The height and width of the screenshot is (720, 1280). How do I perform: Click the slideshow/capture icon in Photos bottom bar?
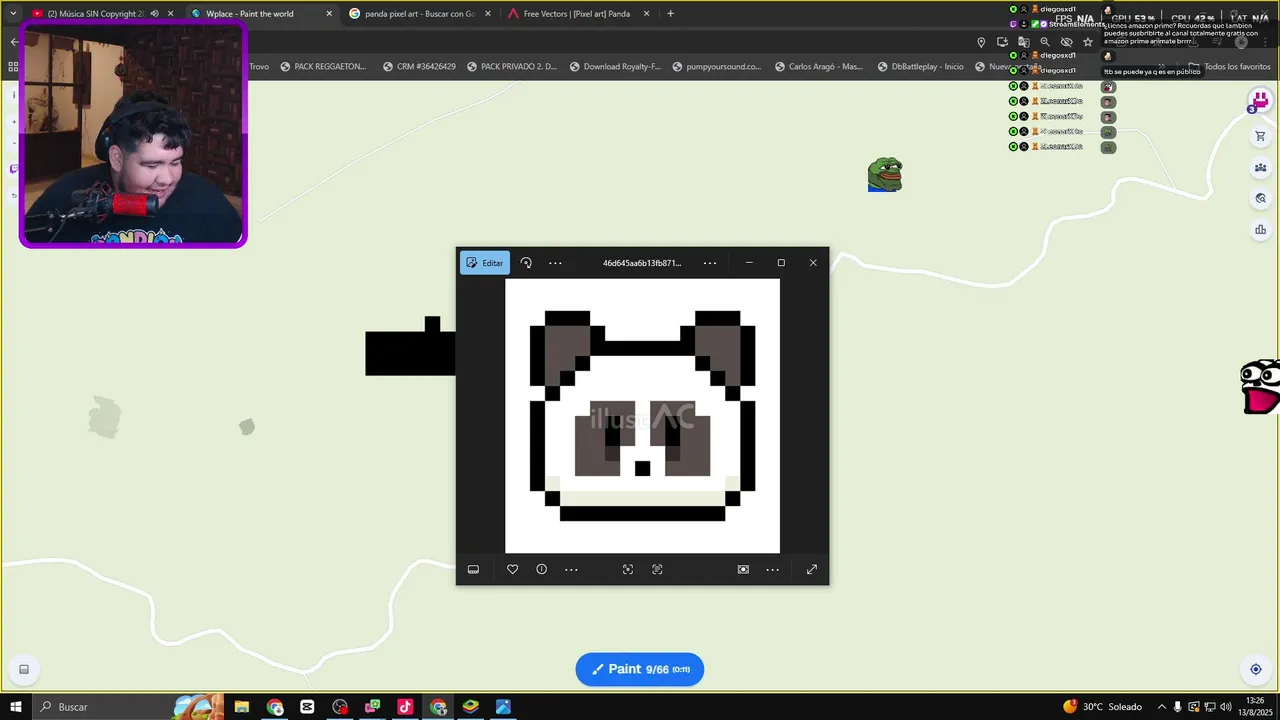pyautogui.click(x=743, y=569)
